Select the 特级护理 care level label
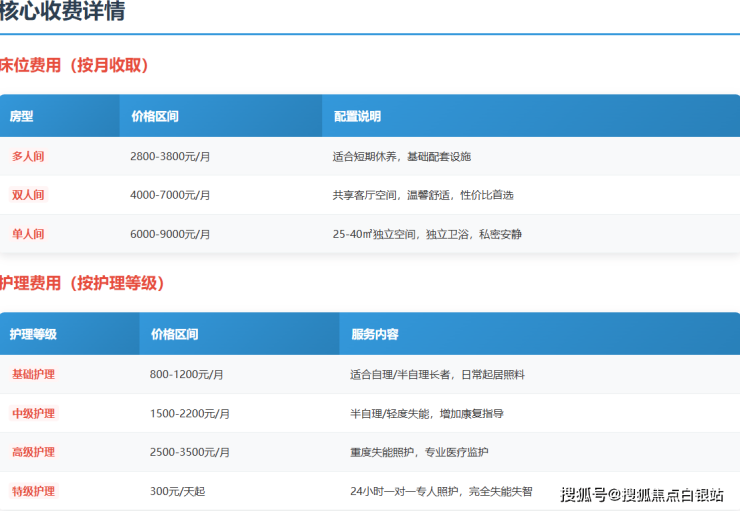This screenshot has height=511, width=740. [x=33, y=491]
